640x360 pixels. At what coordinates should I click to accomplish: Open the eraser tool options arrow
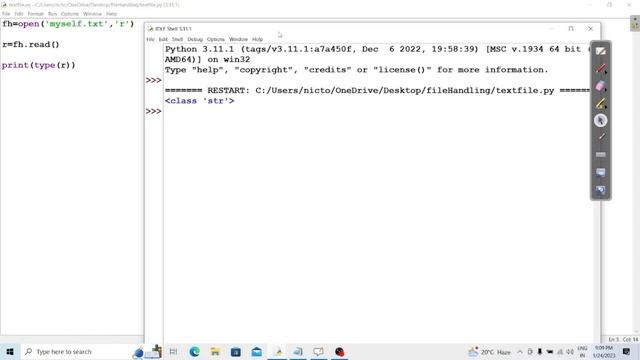pyautogui.click(x=606, y=90)
